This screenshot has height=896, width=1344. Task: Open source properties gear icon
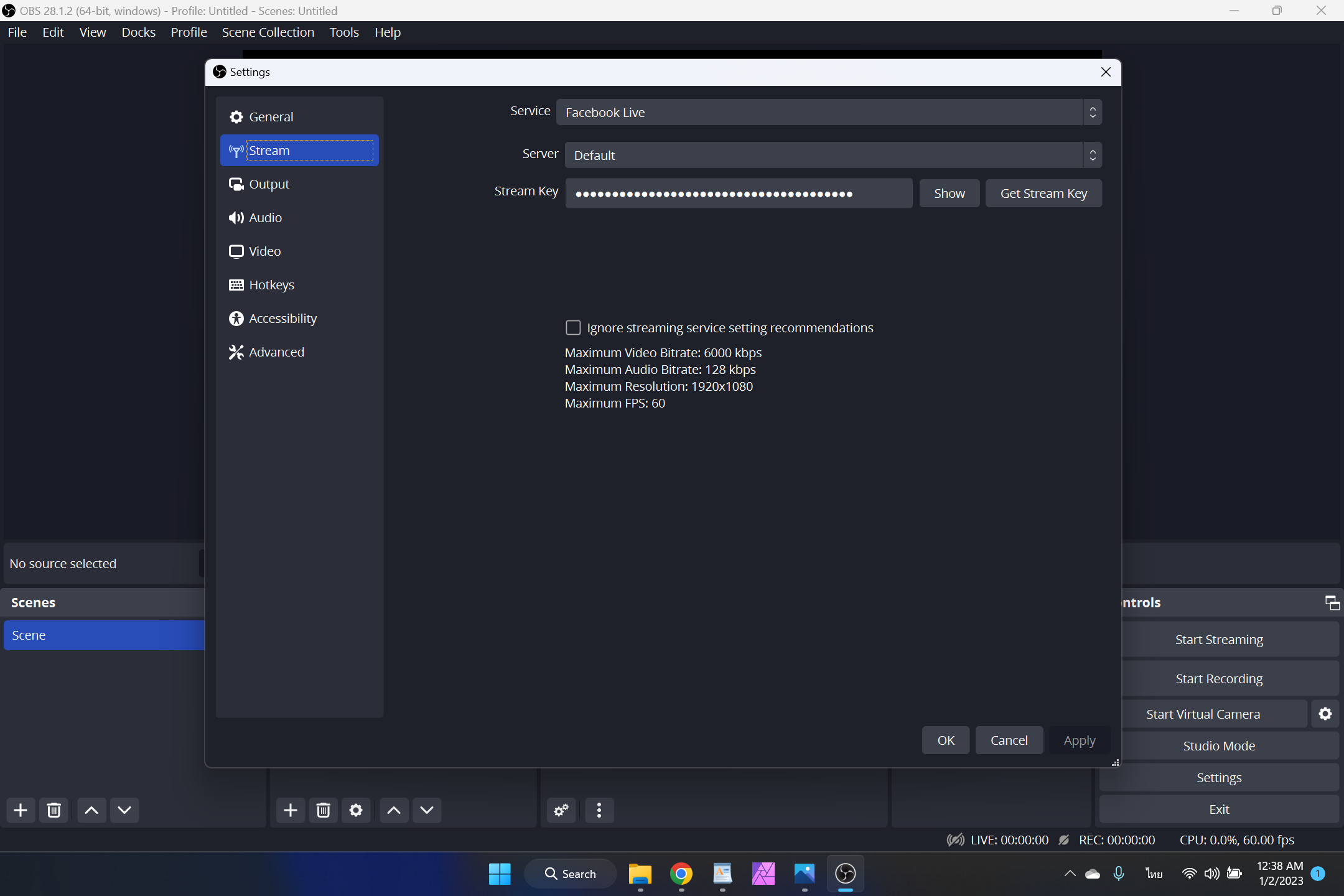(356, 810)
